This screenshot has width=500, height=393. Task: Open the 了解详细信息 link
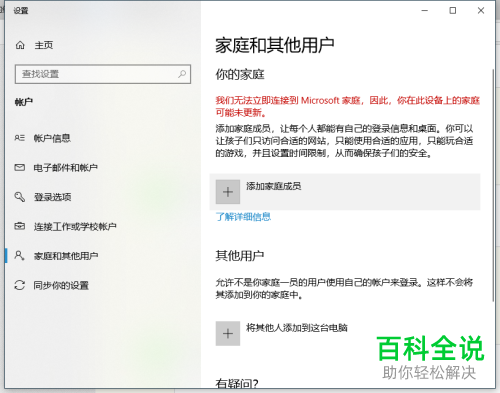coord(243,217)
